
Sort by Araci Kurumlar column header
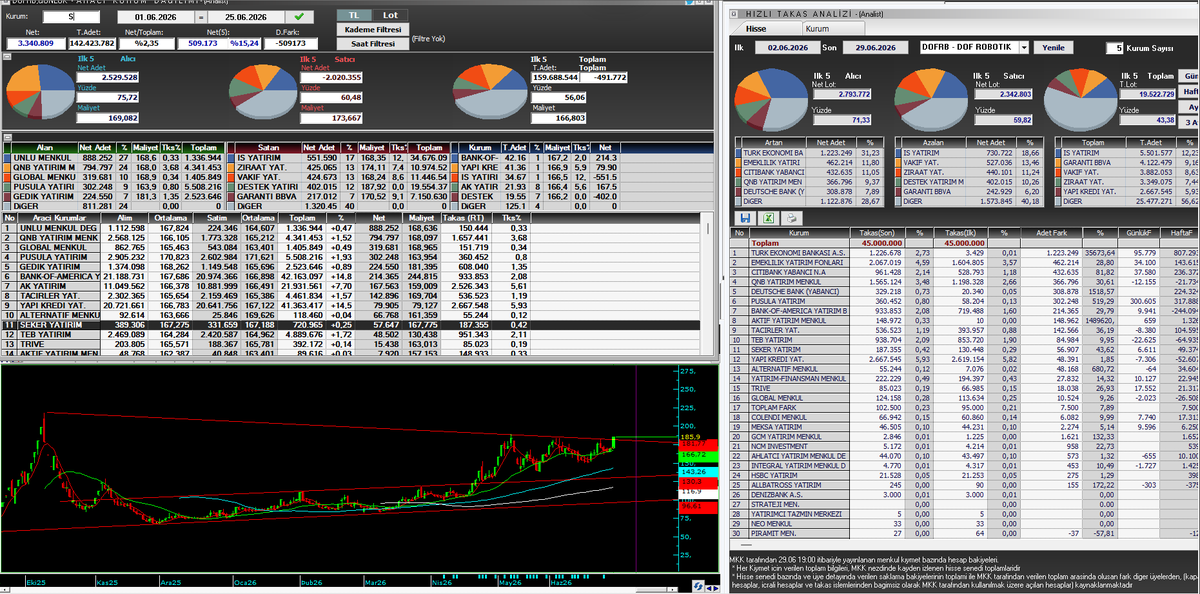click(x=58, y=217)
